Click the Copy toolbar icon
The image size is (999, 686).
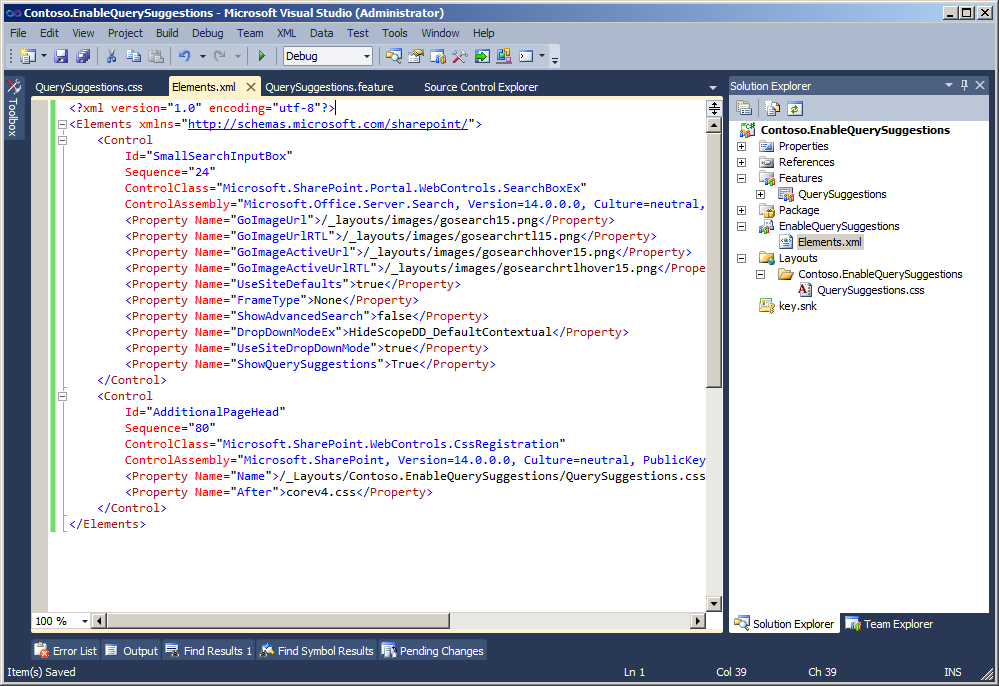click(133, 56)
